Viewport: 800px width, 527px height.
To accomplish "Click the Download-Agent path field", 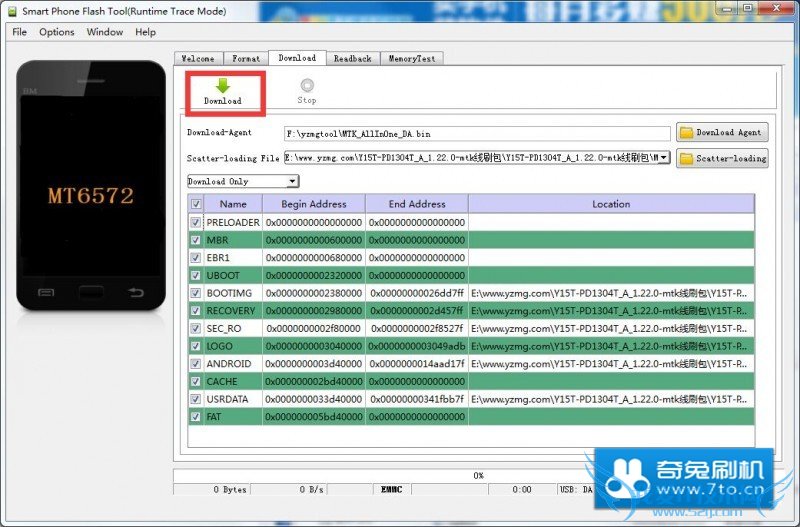I will pos(476,133).
